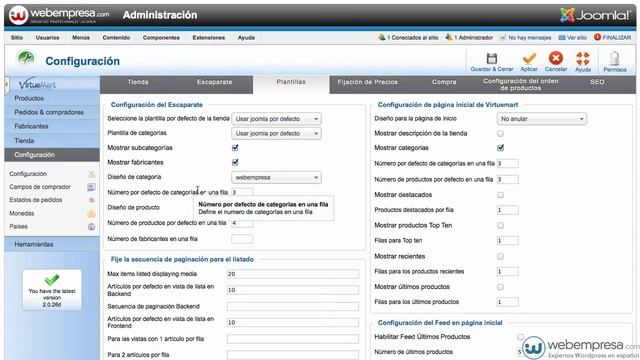Click the Guardar & Cerrar save icon
The width and height of the screenshot is (640, 360).
coord(491,58)
